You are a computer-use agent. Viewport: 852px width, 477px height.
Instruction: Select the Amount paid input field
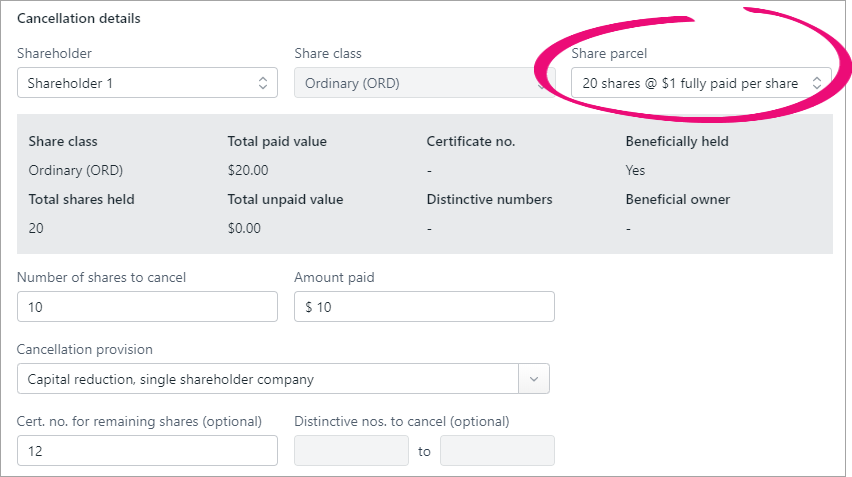[x=424, y=307]
